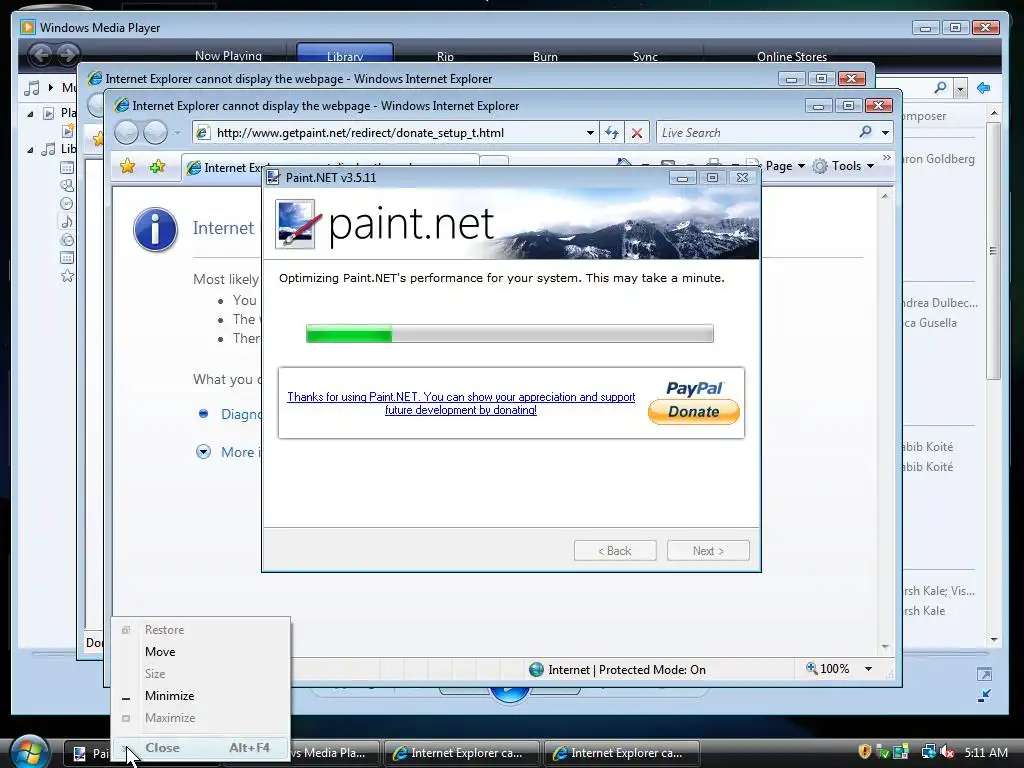Screen dimensions: 1024x768
Task: Click the security shield tray icon
Action: (864, 752)
